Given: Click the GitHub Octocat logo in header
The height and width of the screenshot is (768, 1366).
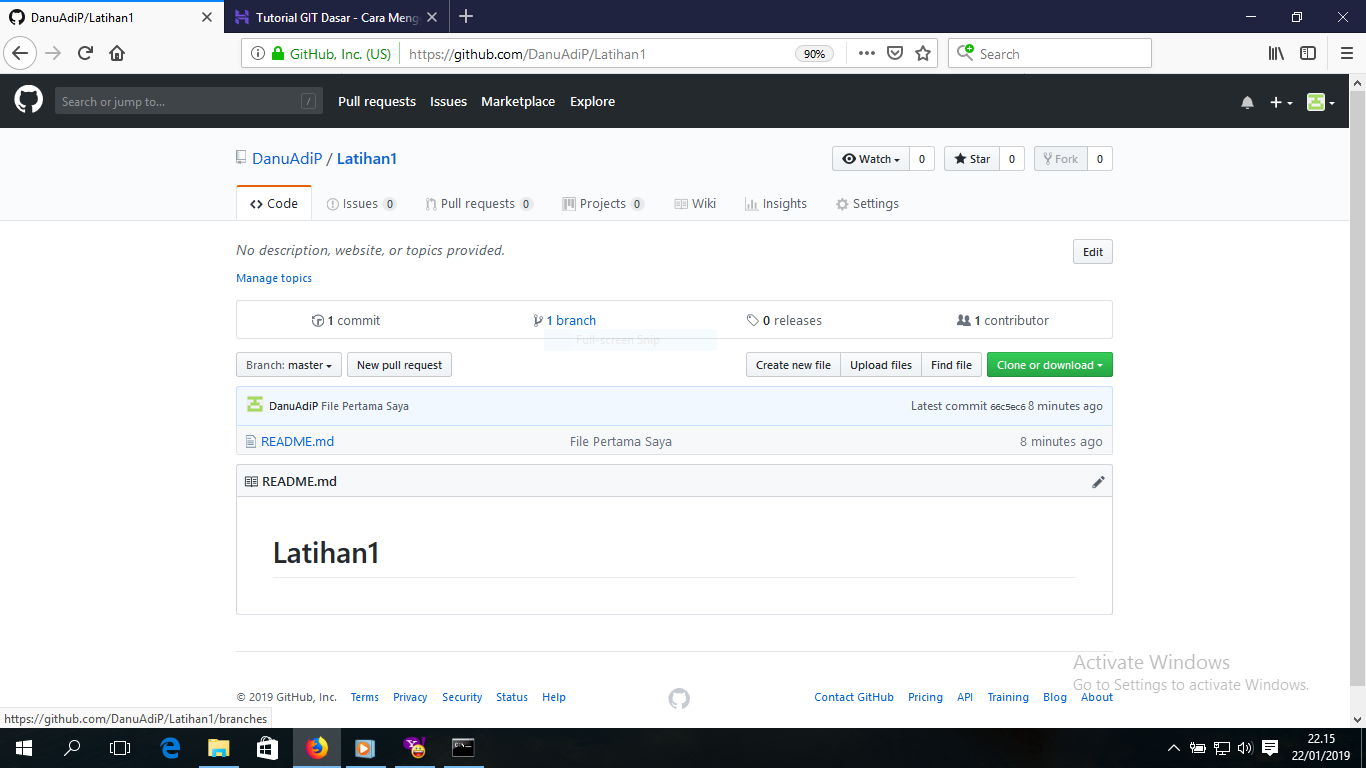Looking at the screenshot, I should [29, 100].
